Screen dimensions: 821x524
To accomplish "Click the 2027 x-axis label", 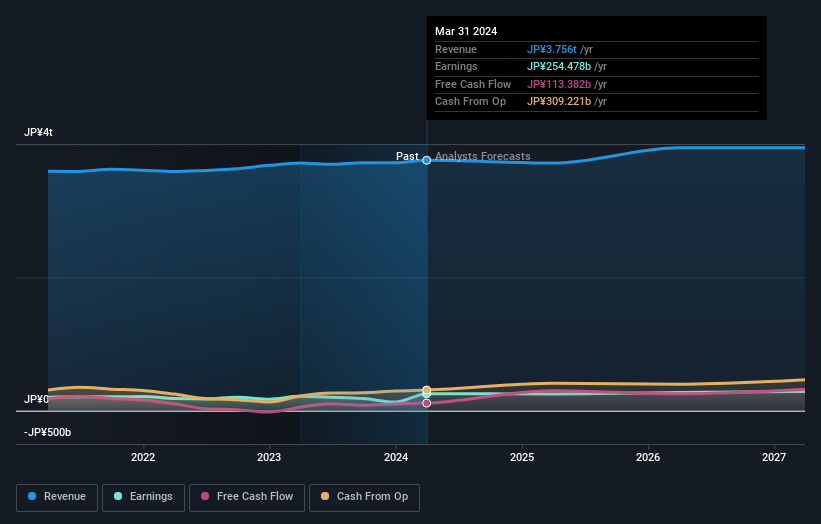I will tap(774, 457).
